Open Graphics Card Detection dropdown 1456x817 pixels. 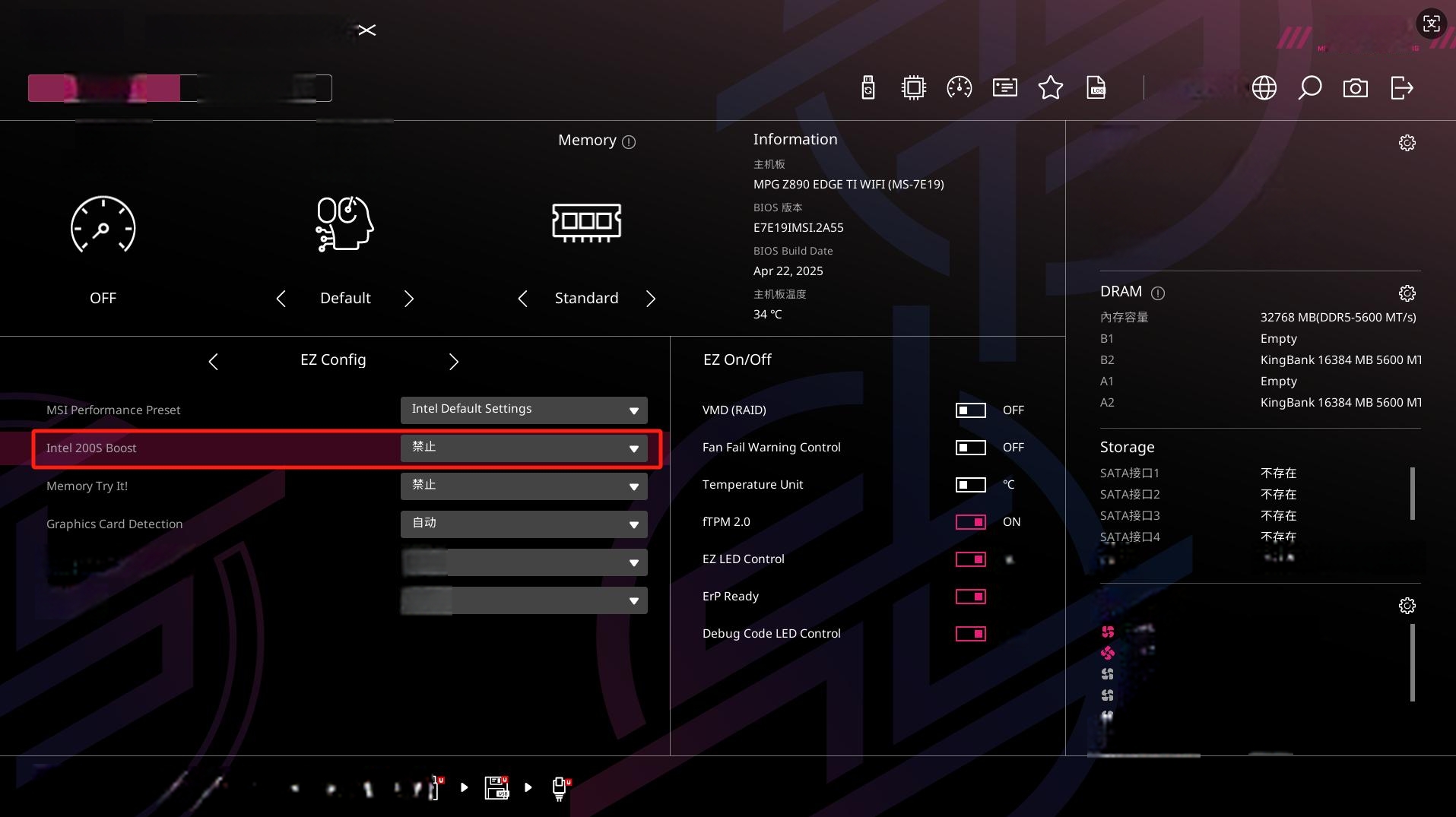click(x=524, y=524)
